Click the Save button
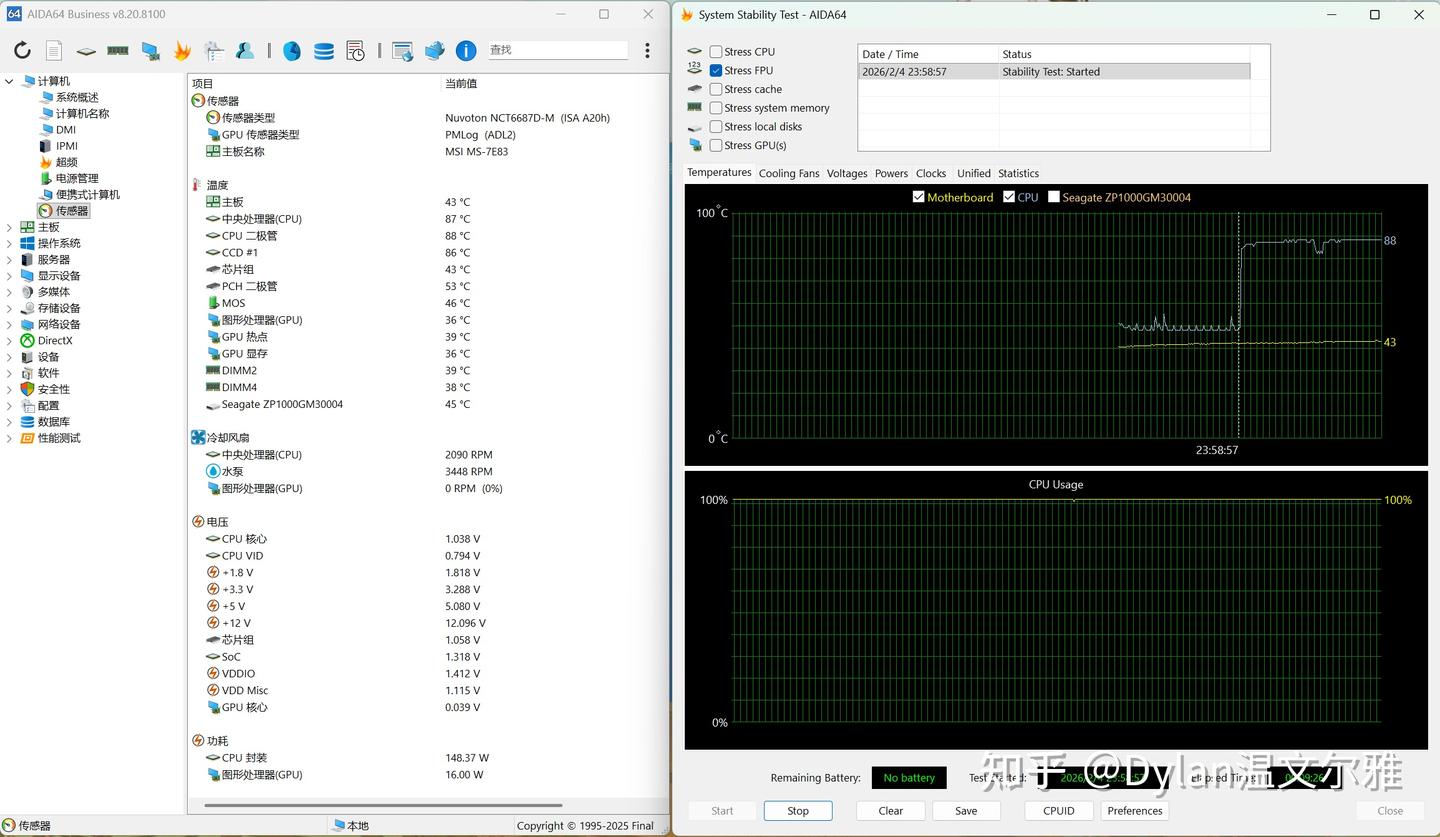This screenshot has height=837, width=1440. pyautogui.click(x=966, y=811)
